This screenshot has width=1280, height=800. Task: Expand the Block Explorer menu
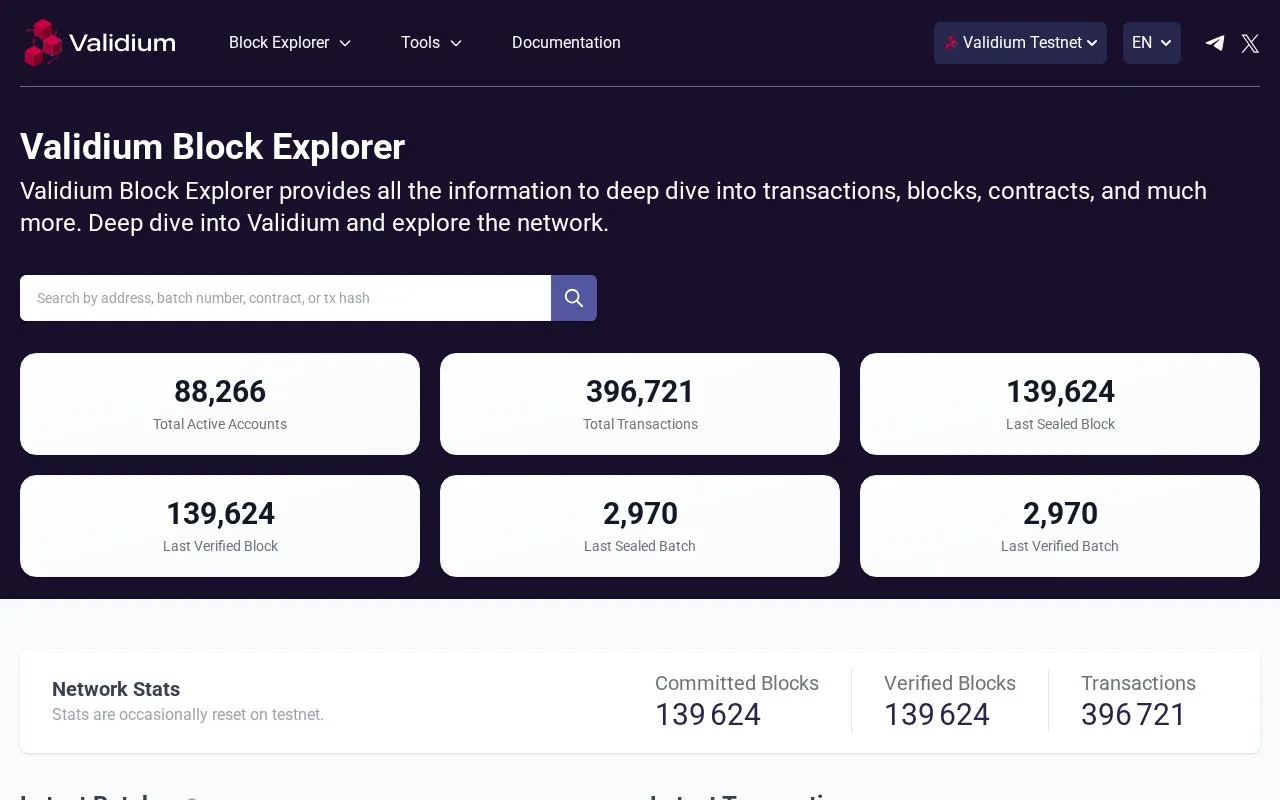click(x=290, y=43)
